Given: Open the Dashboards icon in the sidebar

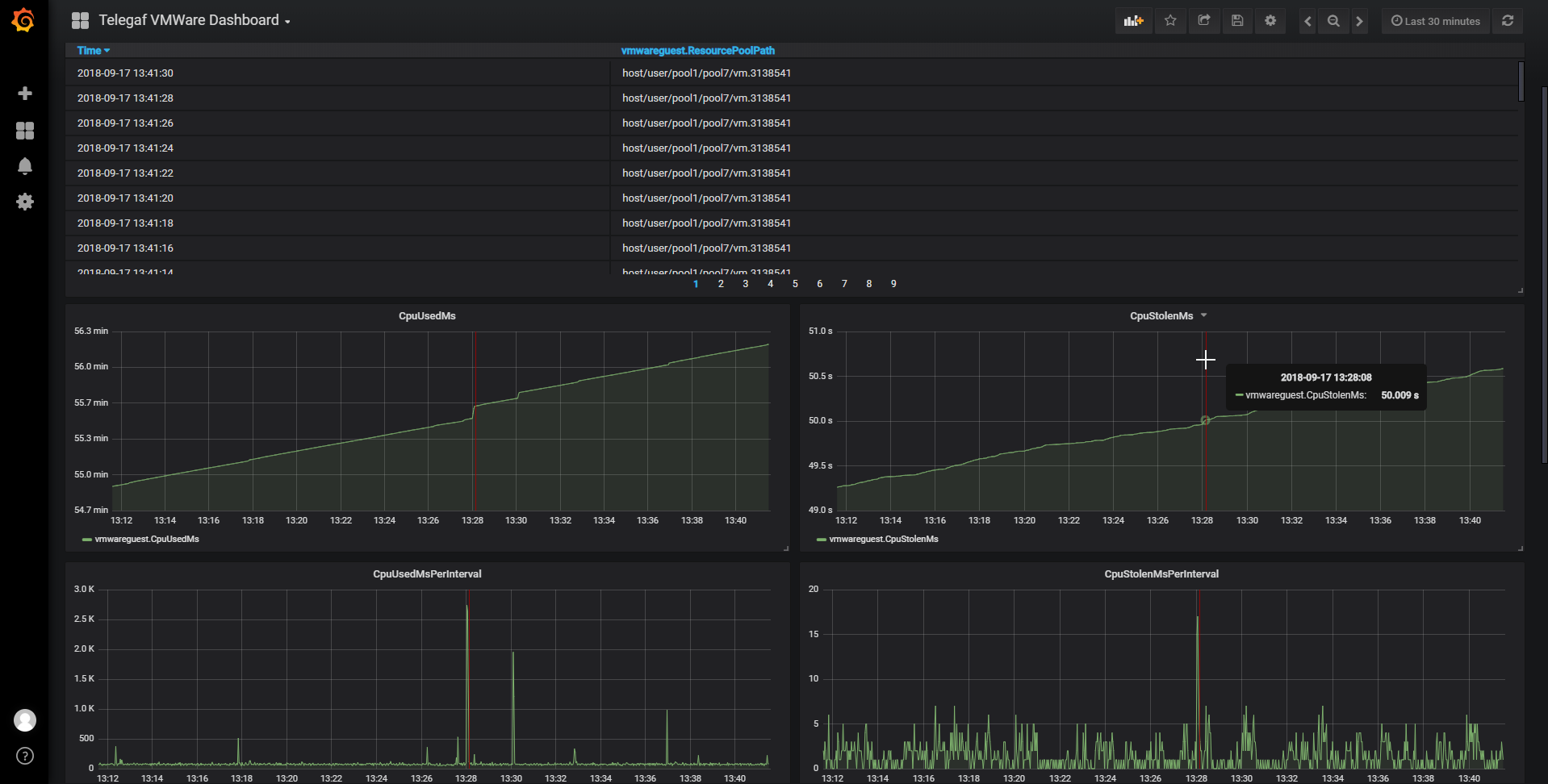Looking at the screenshot, I should 25,130.
